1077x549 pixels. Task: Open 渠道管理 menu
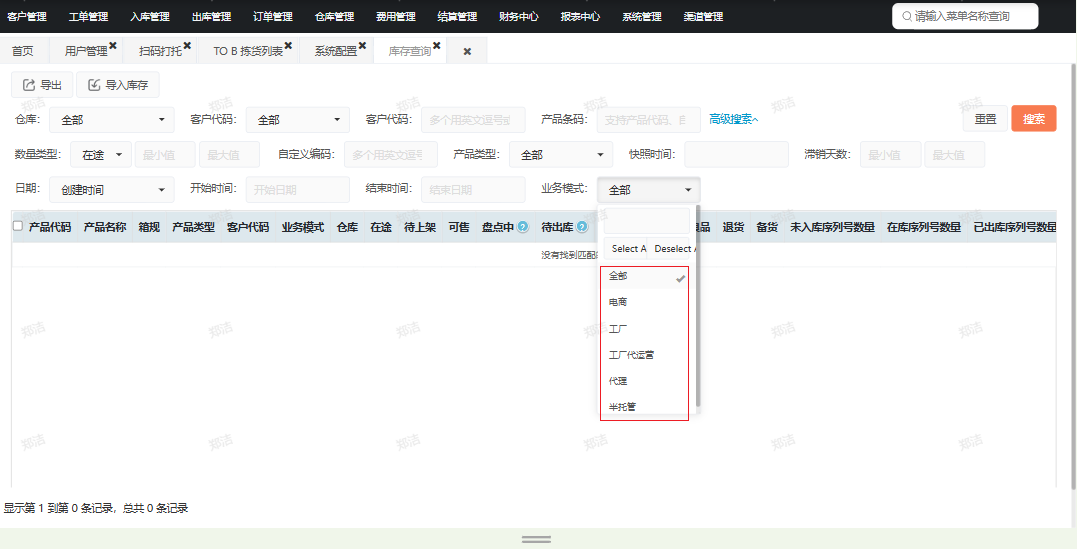(x=703, y=16)
